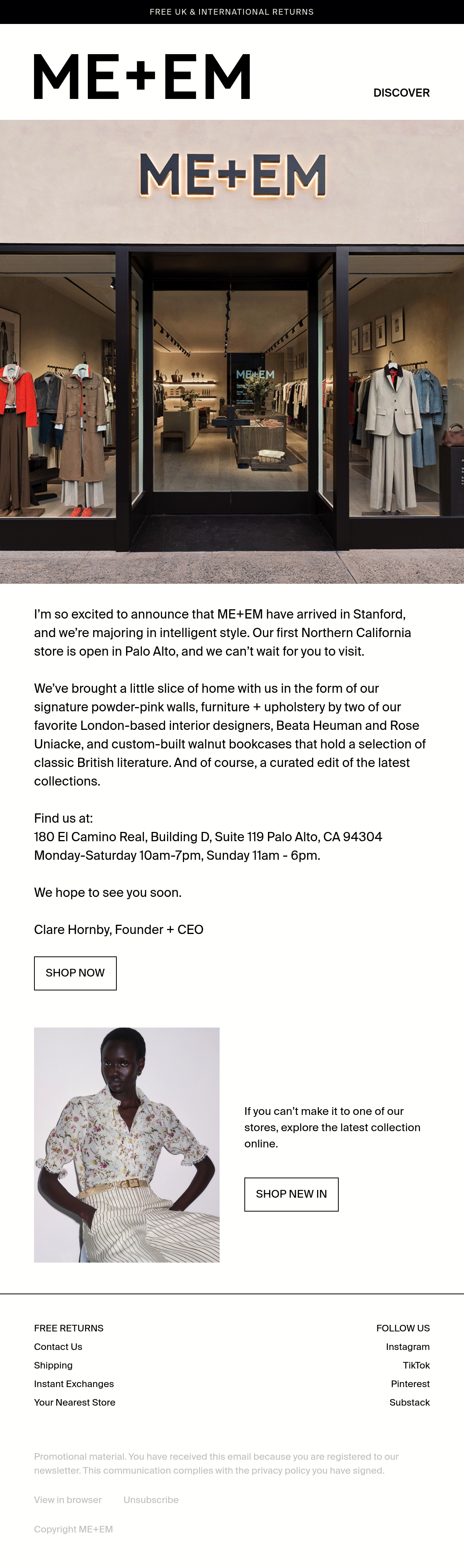This screenshot has height=1568, width=464.
Task: Open the Contact Us link
Action: click(58, 1346)
